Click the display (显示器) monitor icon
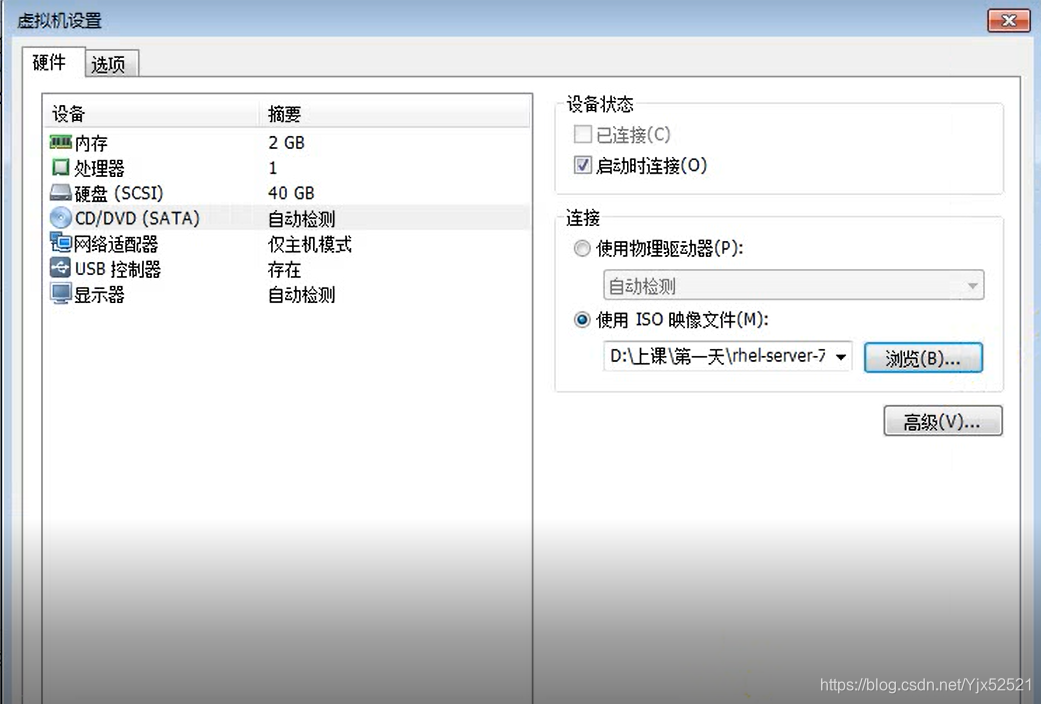 [x=60, y=294]
